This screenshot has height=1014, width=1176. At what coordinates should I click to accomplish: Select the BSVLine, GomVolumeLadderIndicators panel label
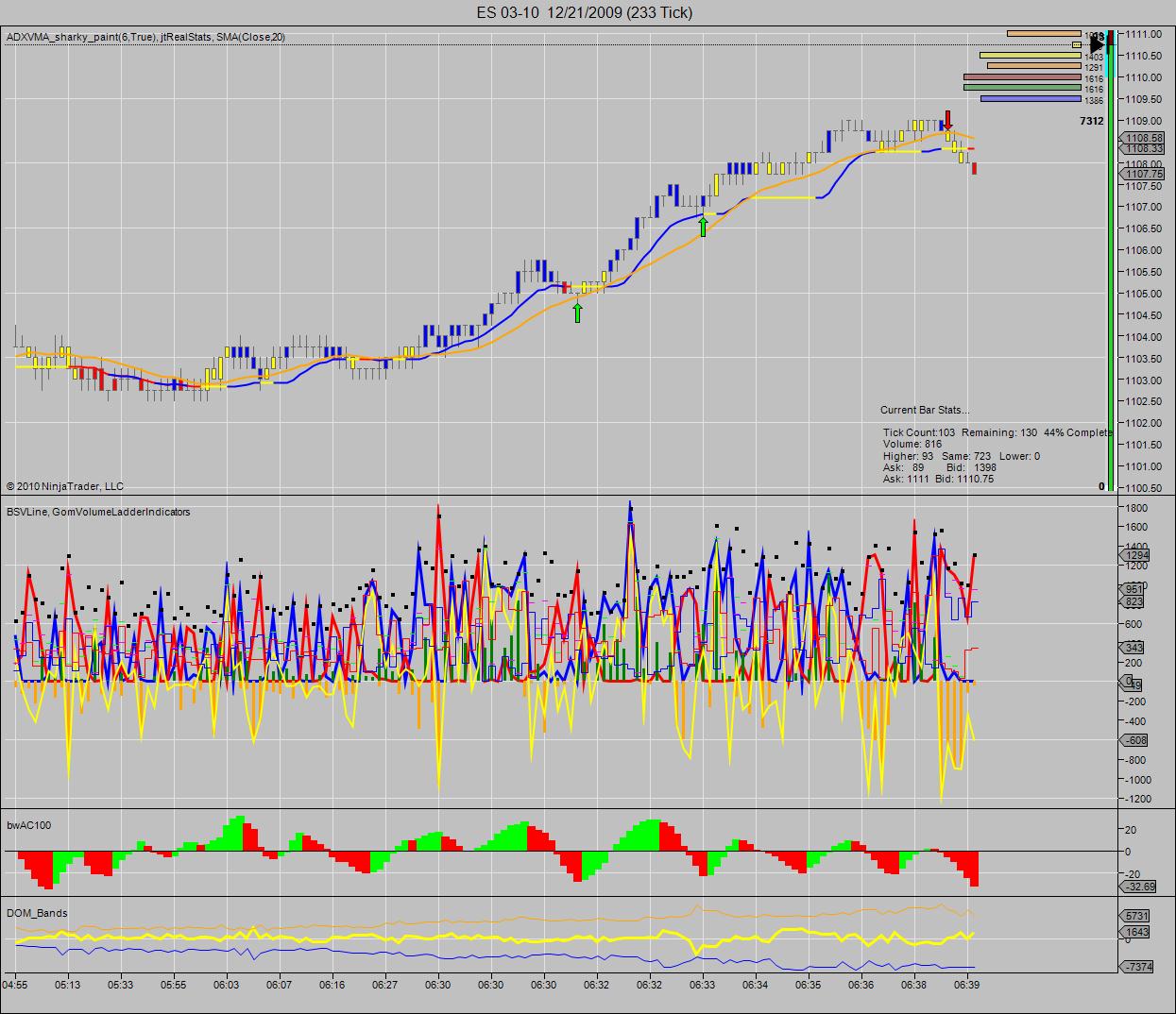coord(98,512)
